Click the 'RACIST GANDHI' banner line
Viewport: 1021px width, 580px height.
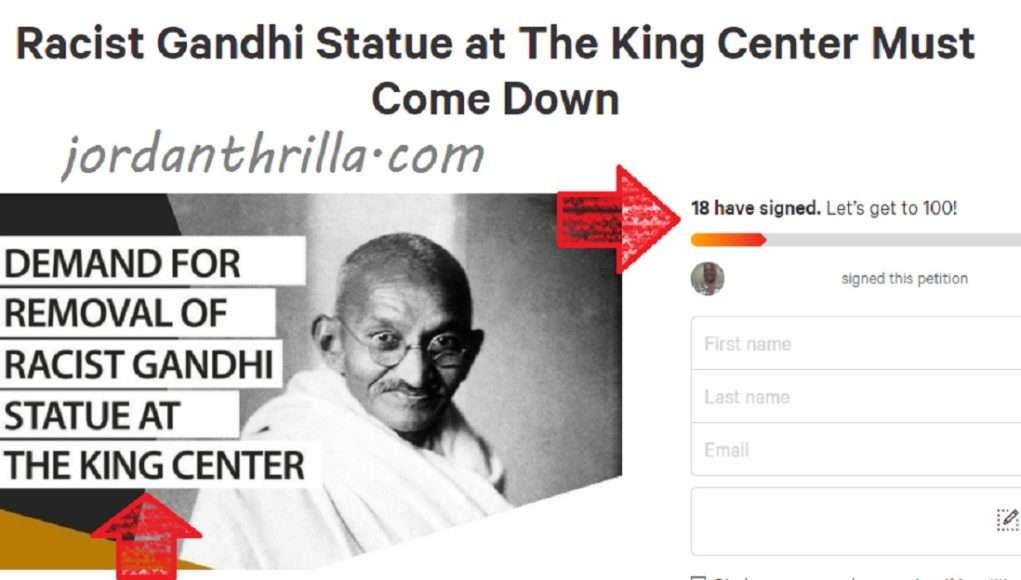pos(138,364)
